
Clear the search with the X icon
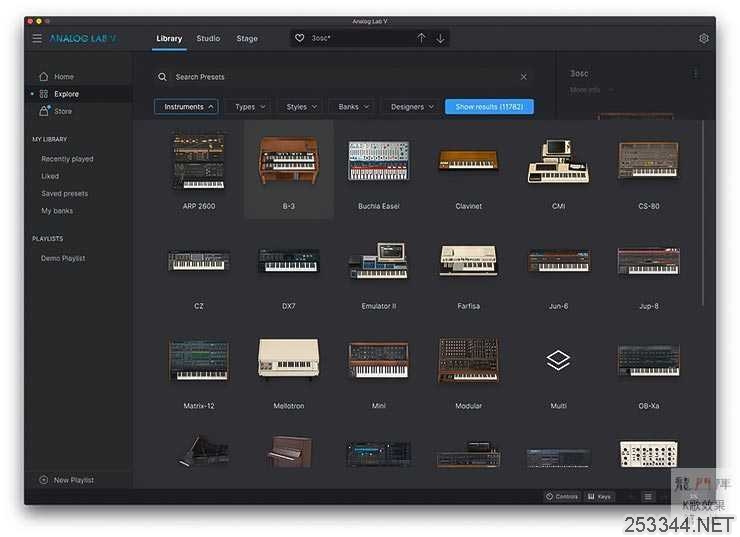[x=523, y=76]
